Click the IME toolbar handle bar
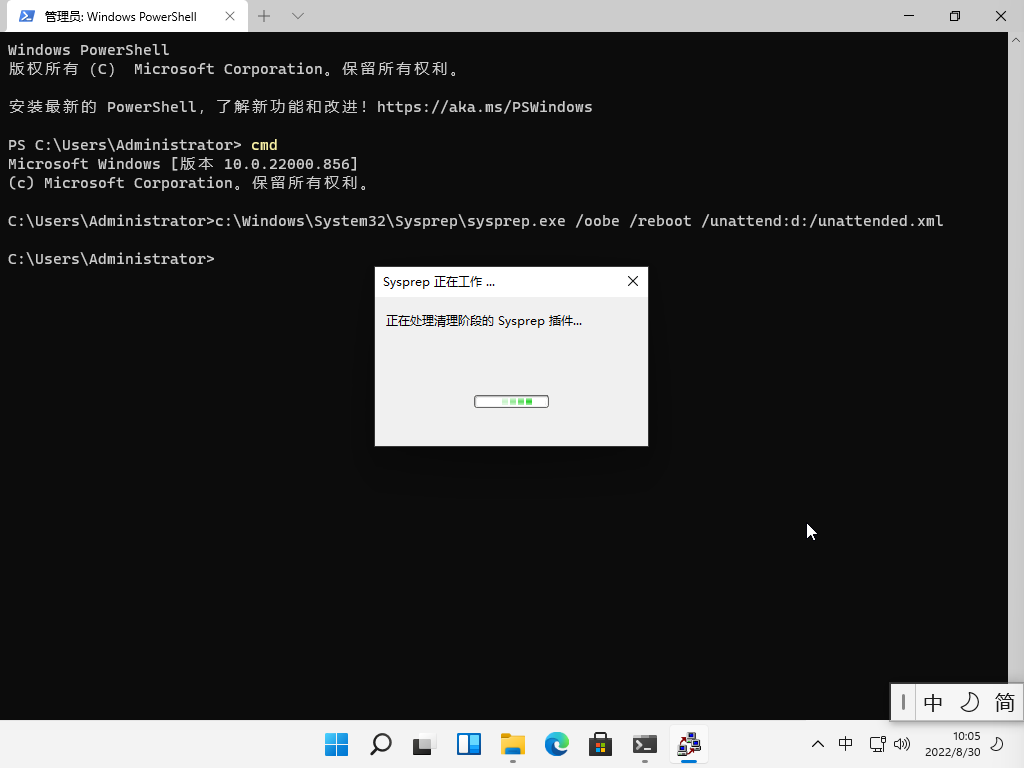This screenshot has width=1024, height=768. click(x=903, y=703)
